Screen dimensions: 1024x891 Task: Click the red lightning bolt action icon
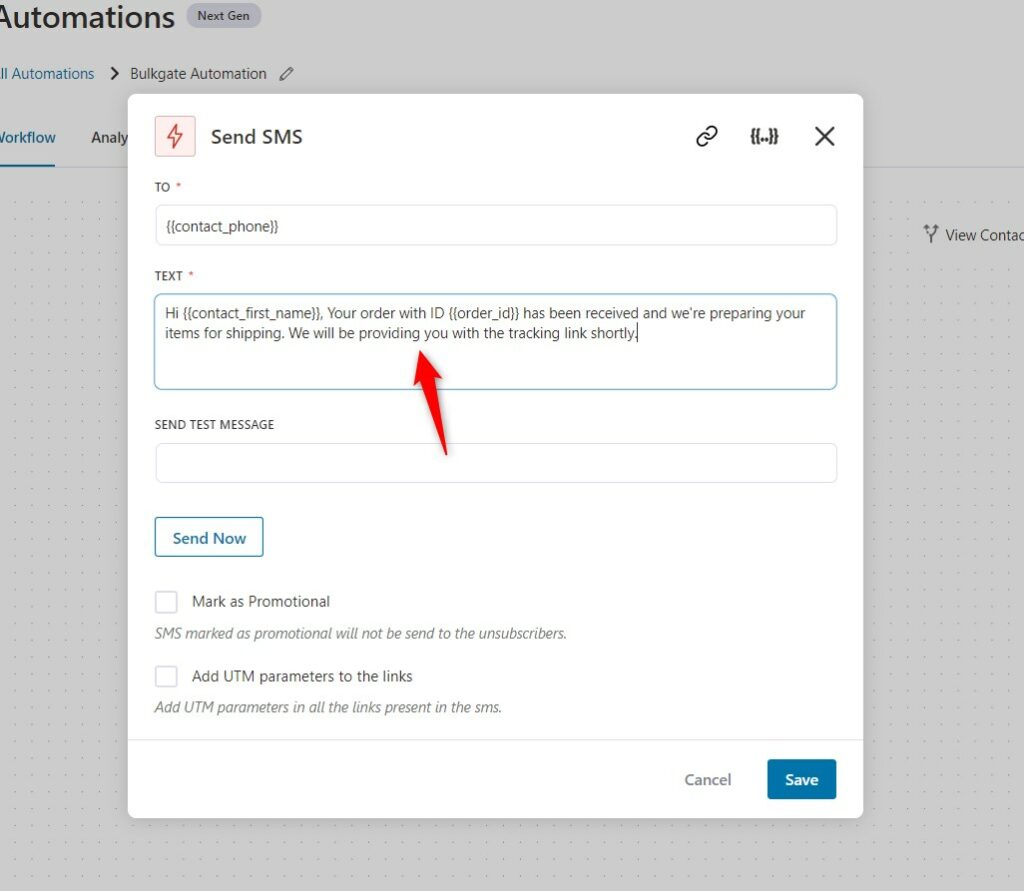[174, 137]
